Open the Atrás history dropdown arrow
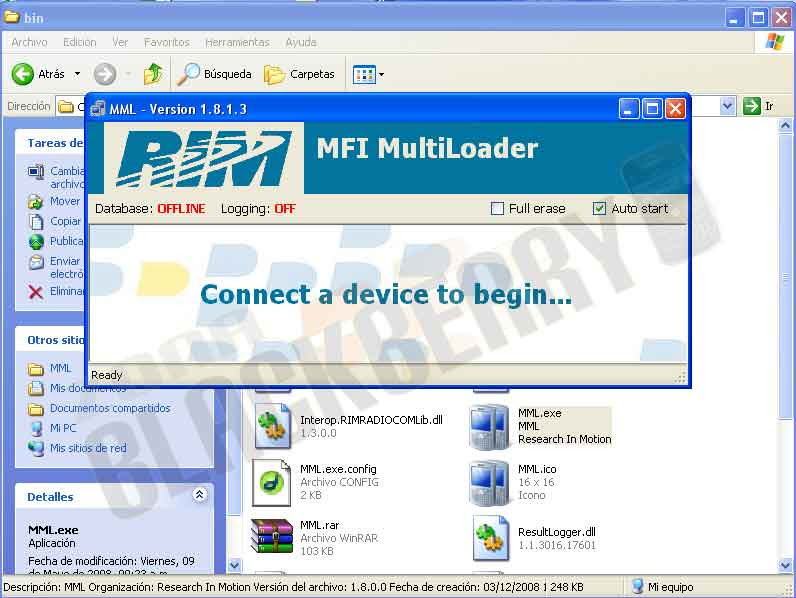Image resolution: width=796 pixels, height=598 pixels. click(77, 74)
